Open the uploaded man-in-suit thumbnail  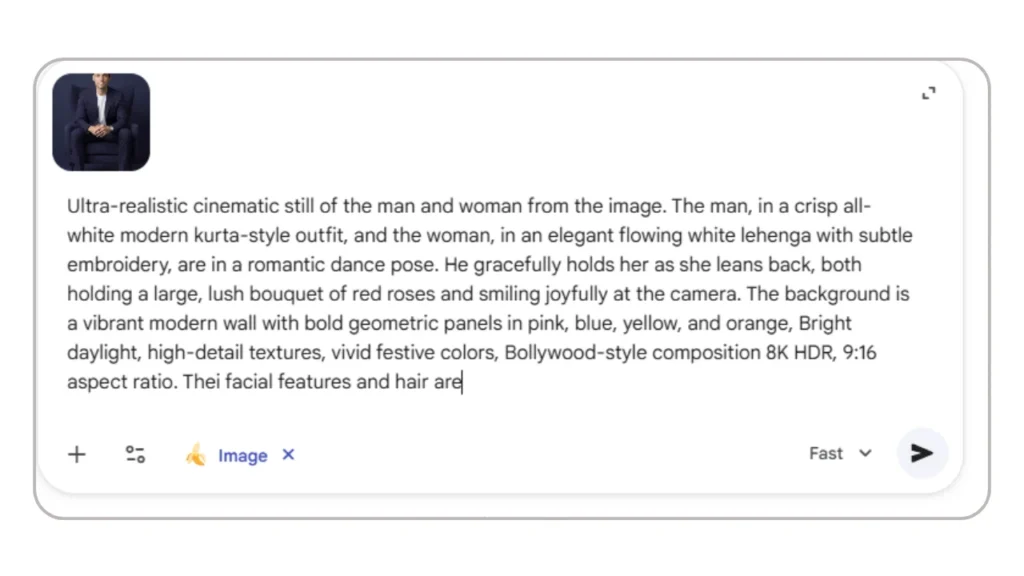pos(101,121)
